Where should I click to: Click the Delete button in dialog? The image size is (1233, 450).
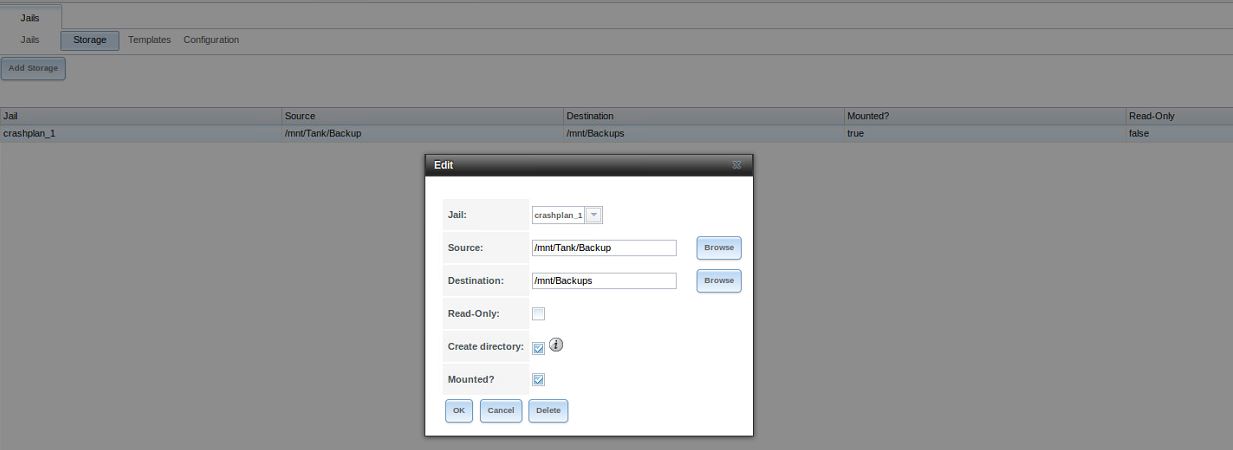548,410
